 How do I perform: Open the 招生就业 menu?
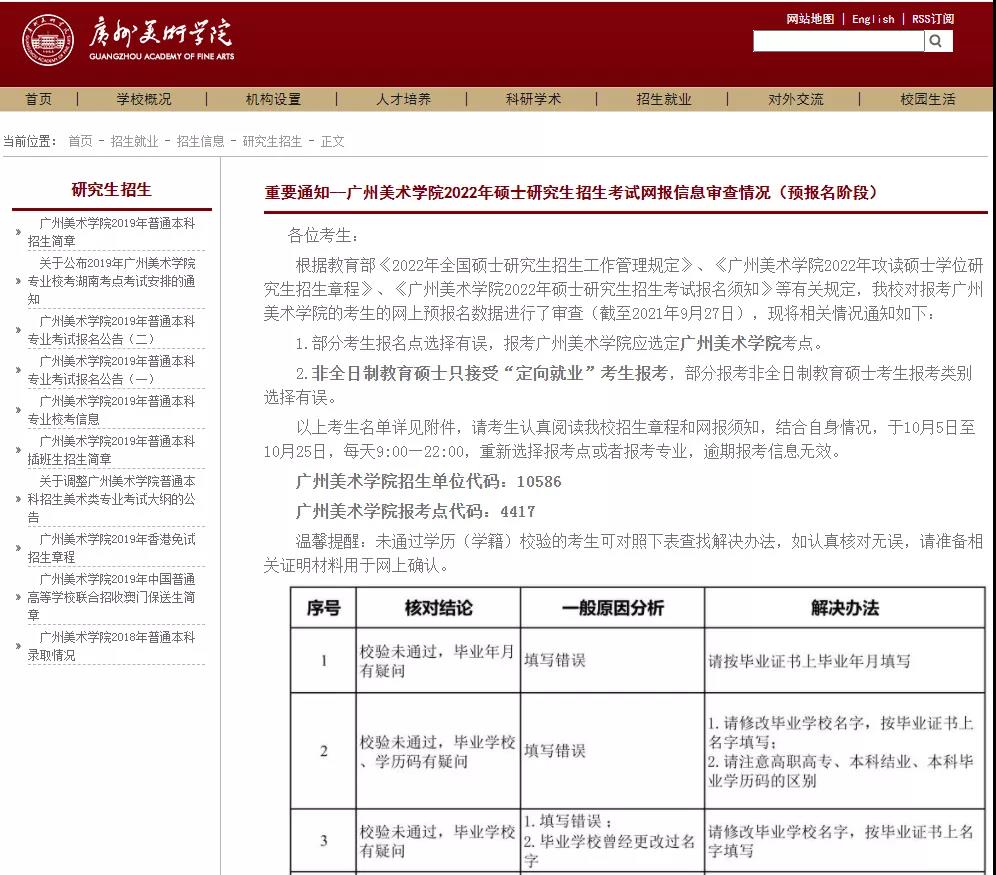[664, 99]
